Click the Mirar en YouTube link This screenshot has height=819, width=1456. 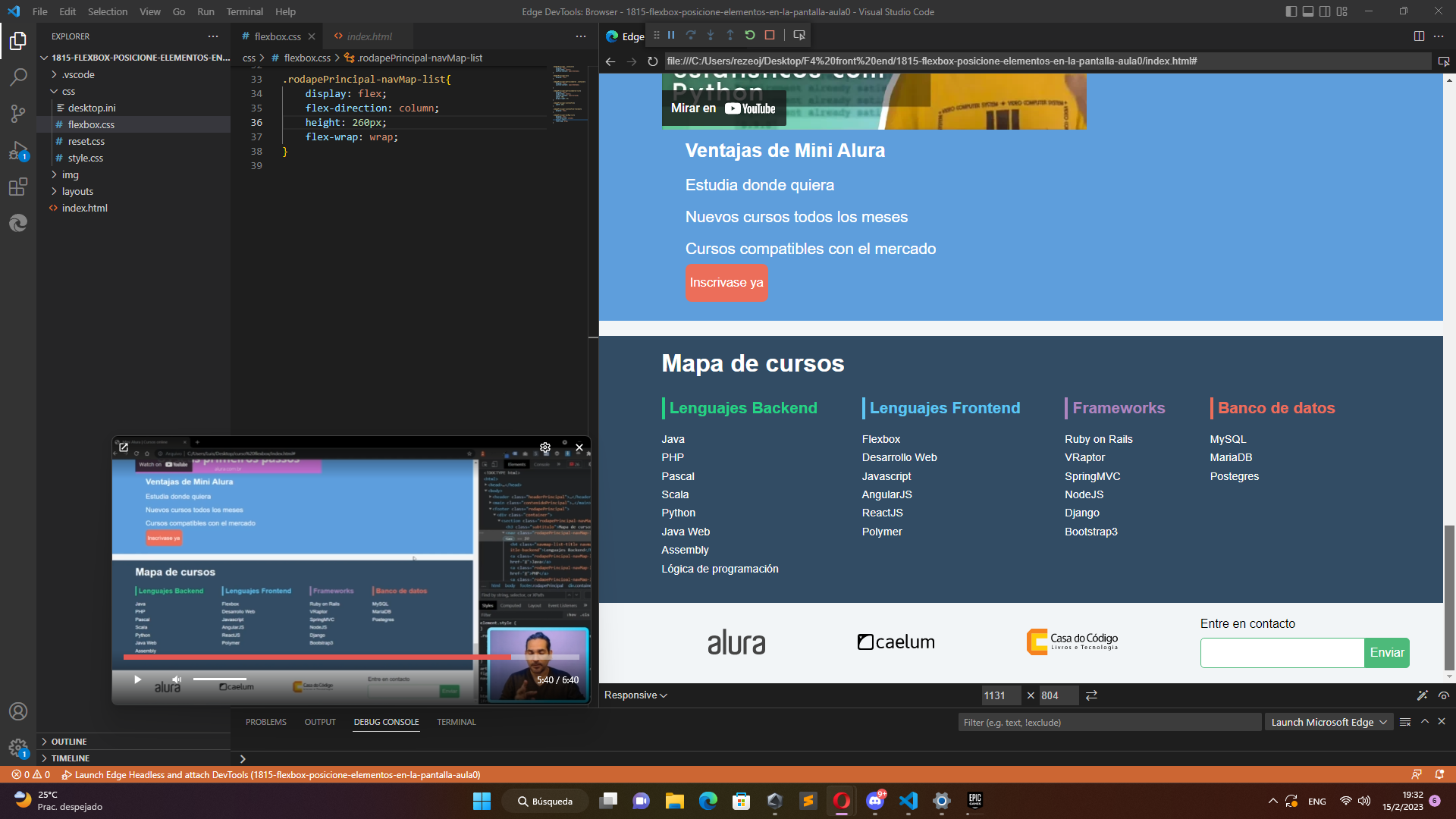pos(723,108)
